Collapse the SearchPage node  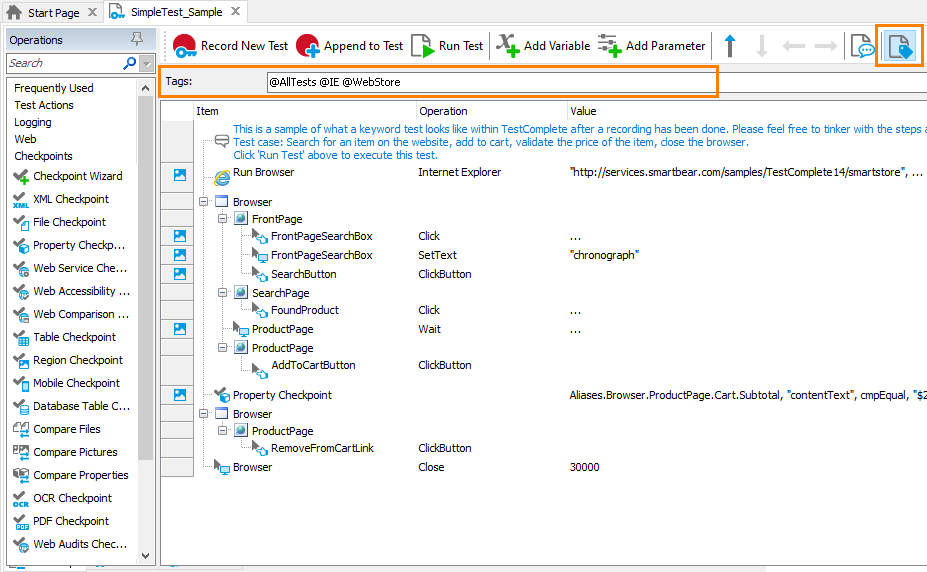click(x=222, y=292)
